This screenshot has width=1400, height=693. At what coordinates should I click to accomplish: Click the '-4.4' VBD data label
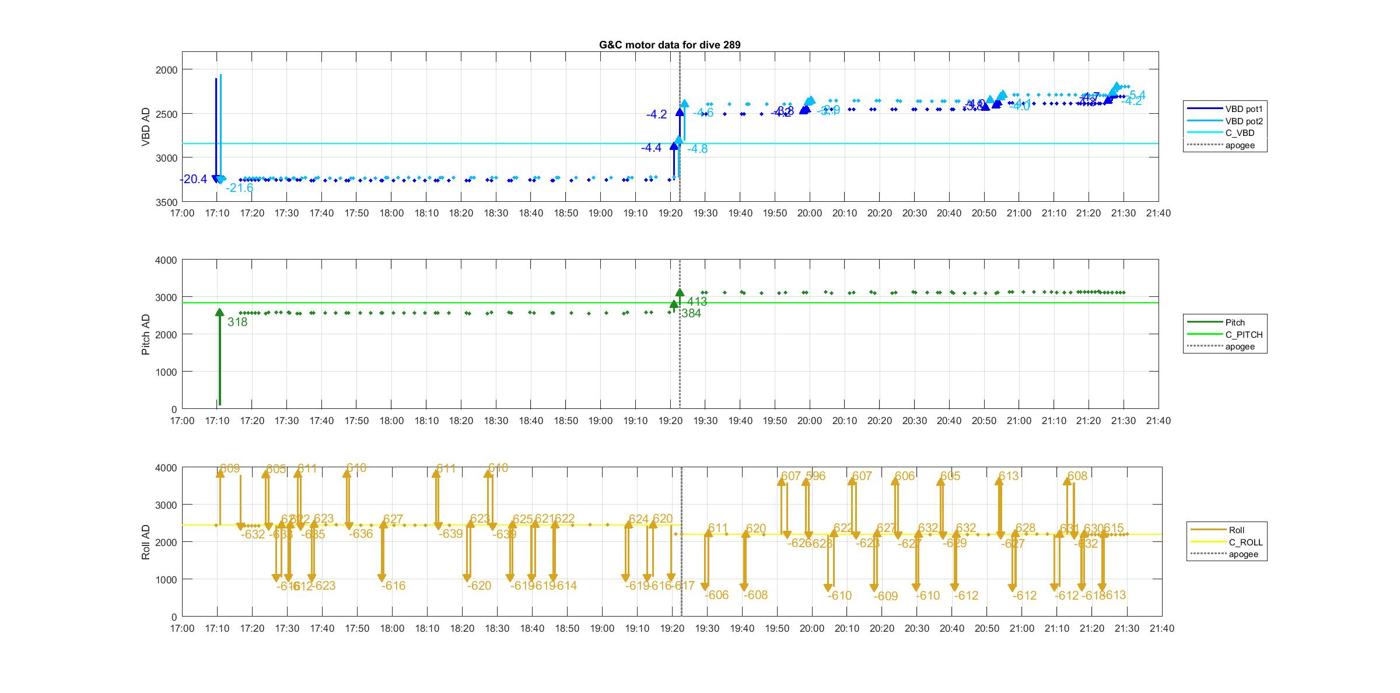(x=652, y=148)
